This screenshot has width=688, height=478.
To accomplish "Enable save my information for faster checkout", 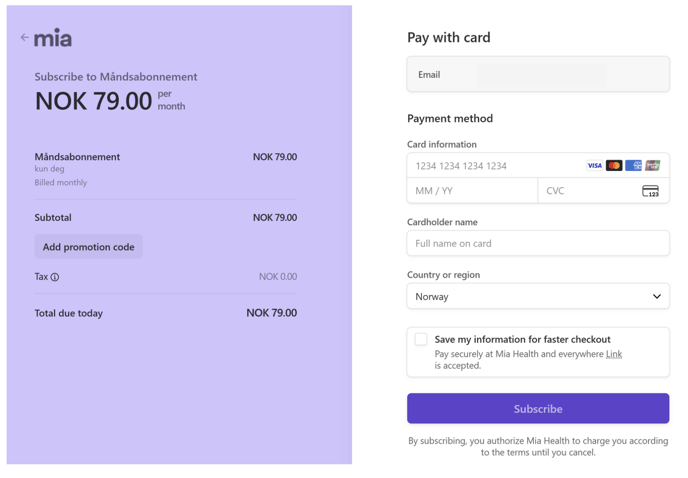I will (x=421, y=340).
